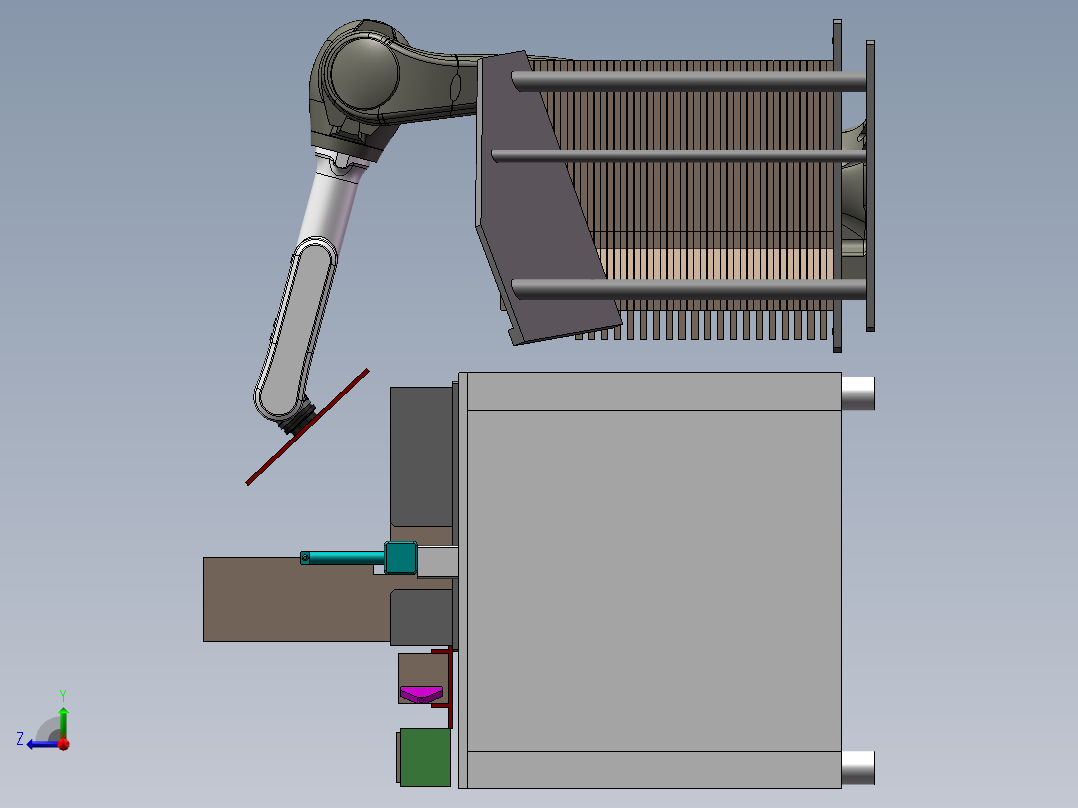Screen dimensions: 1078x808
Task: Select the upper dark gray block
Action: tap(421, 457)
